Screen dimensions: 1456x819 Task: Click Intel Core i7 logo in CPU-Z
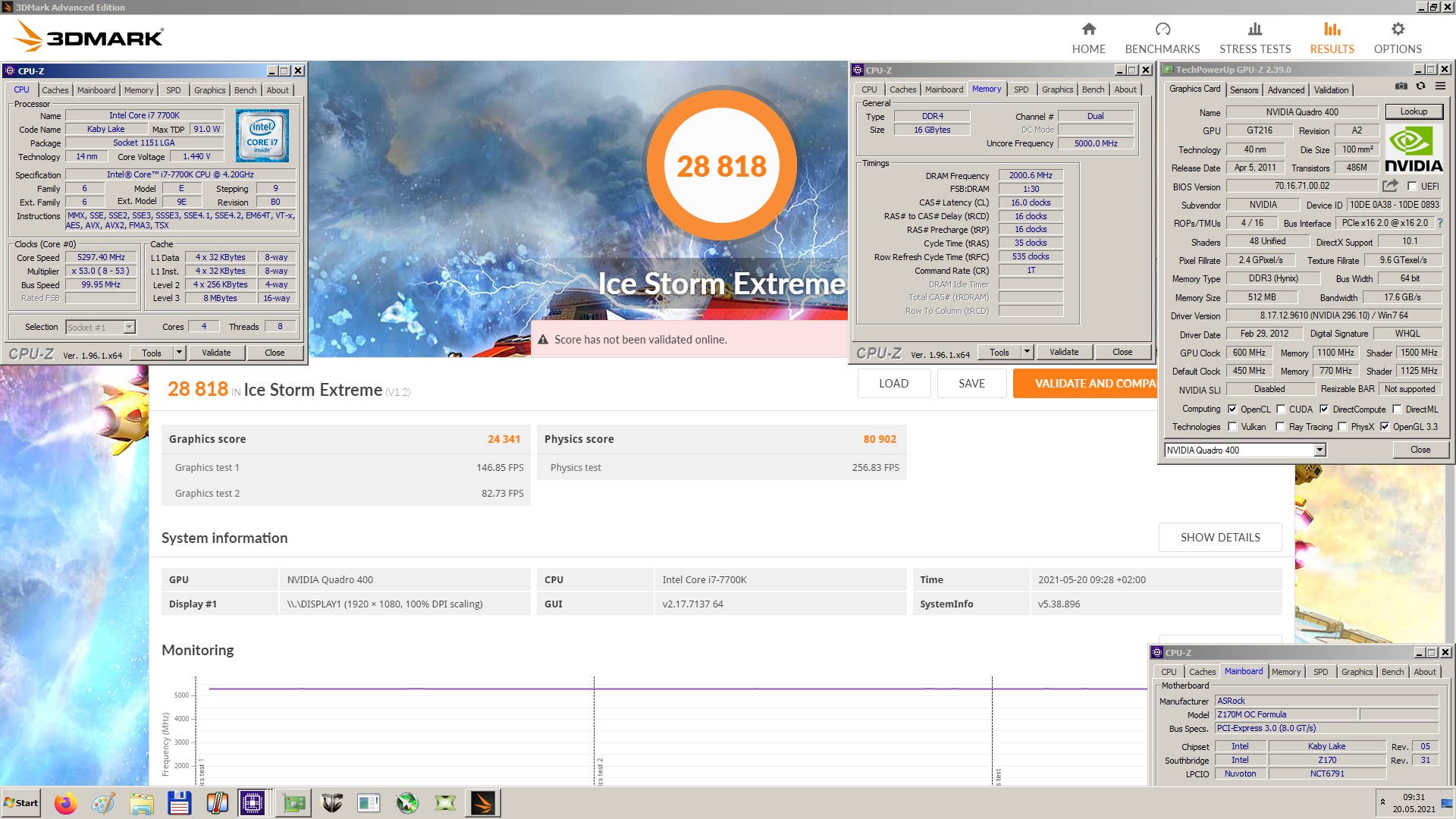coord(262,136)
